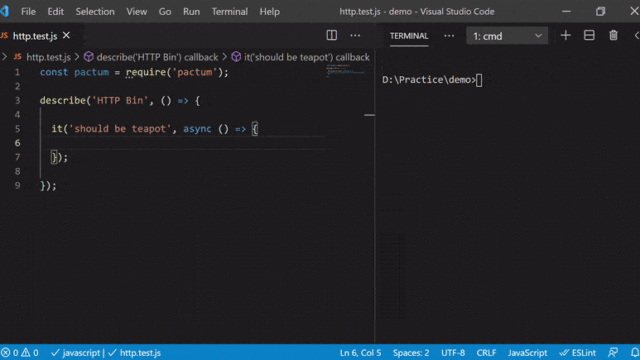Click the feedback icon in status bar
Image resolution: width=640 pixels, height=360 pixels.
(613, 353)
